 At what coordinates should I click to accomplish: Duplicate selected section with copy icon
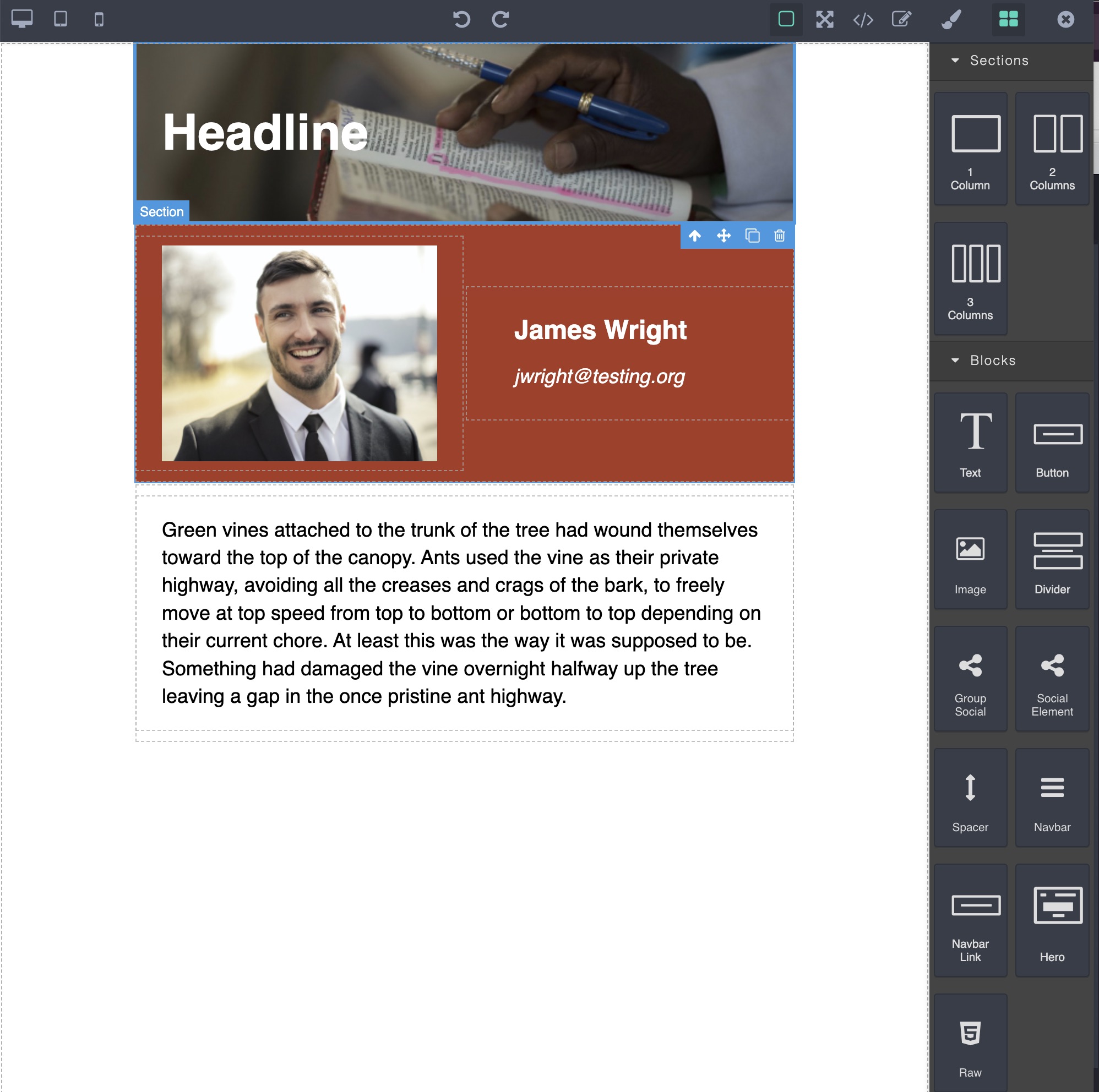[752, 236]
